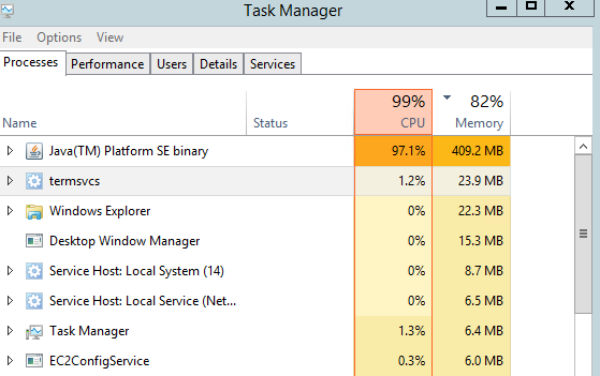This screenshot has width=600, height=376.
Task: Select the termsvcs process name
Action: 75,181
